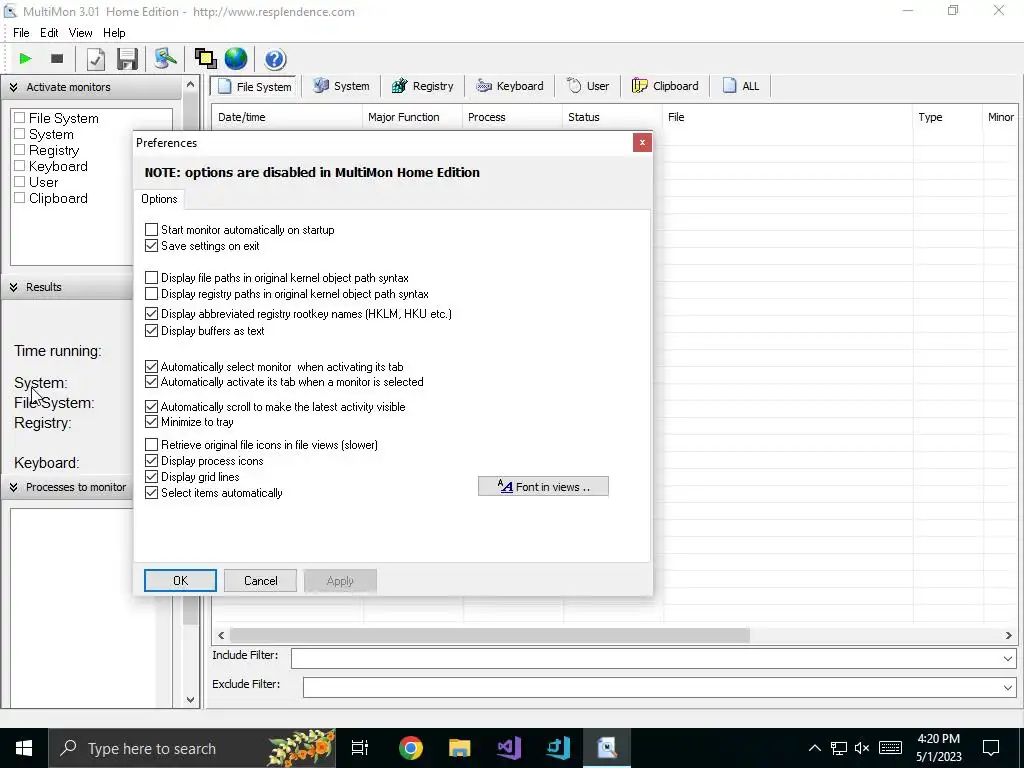The image size is (1024, 768).
Task: Close the Preferences dialog
Action: point(642,142)
